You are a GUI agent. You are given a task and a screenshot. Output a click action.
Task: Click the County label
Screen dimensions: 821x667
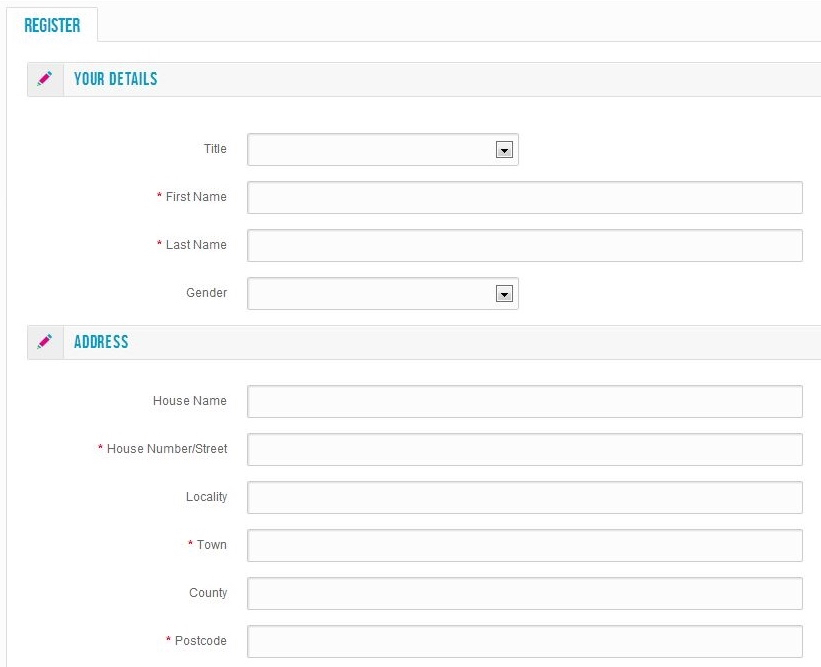pyautogui.click(x=208, y=593)
